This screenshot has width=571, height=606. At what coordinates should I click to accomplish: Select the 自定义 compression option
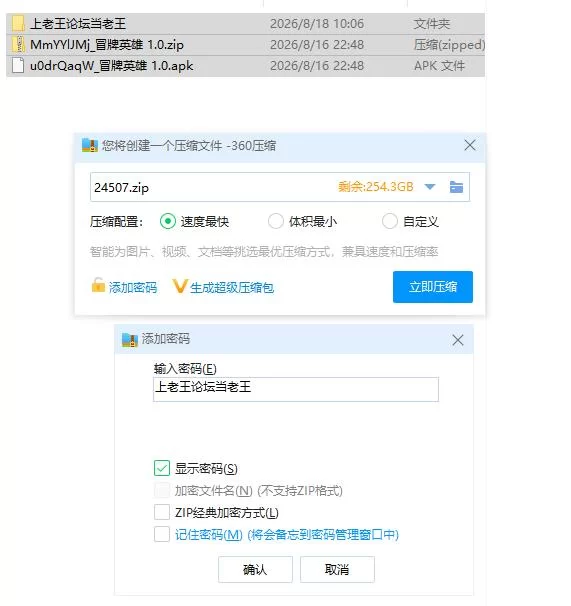389,221
